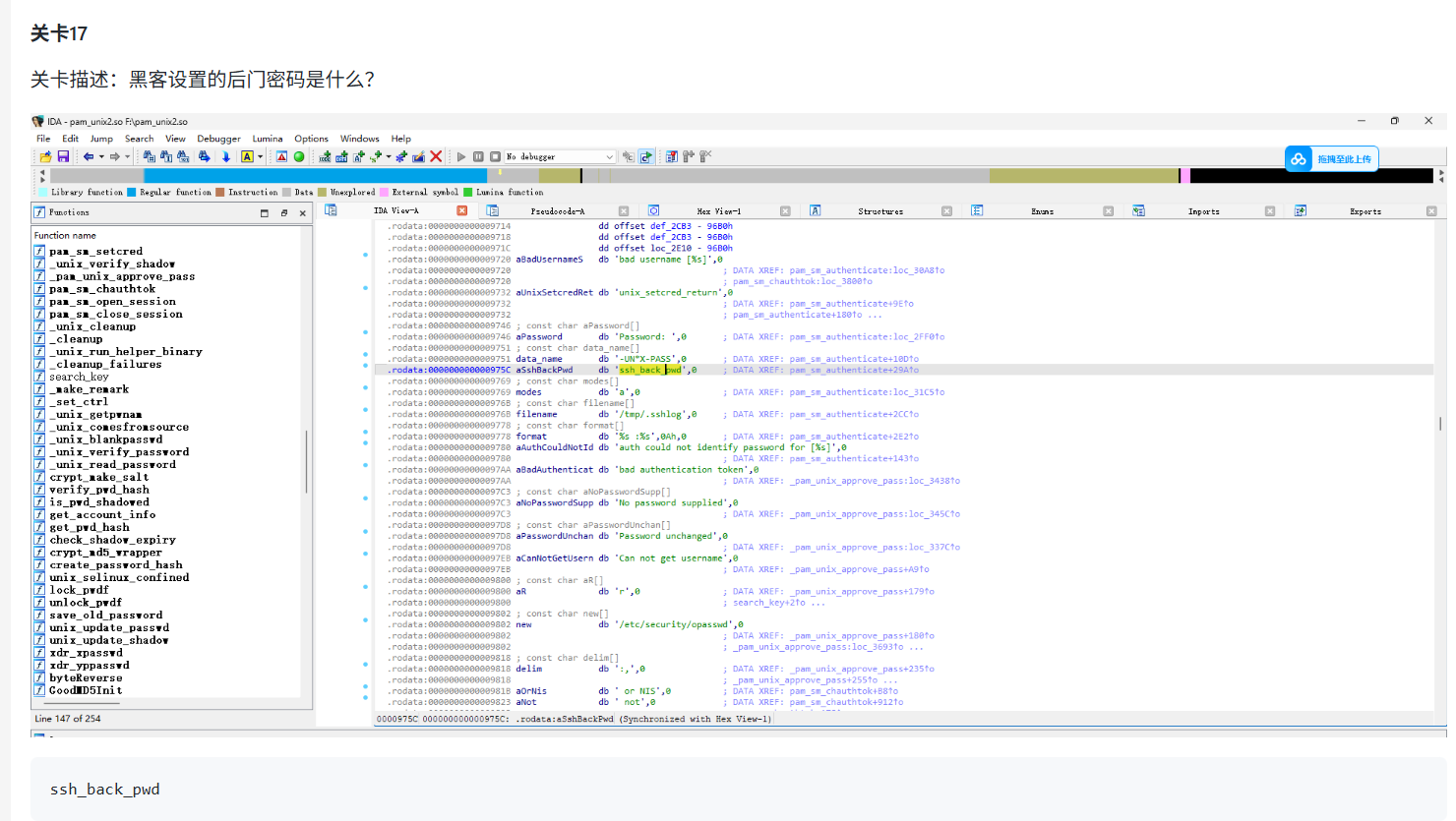Click the second binoculars search icon
The width and height of the screenshot is (1456, 821).
point(166,156)
